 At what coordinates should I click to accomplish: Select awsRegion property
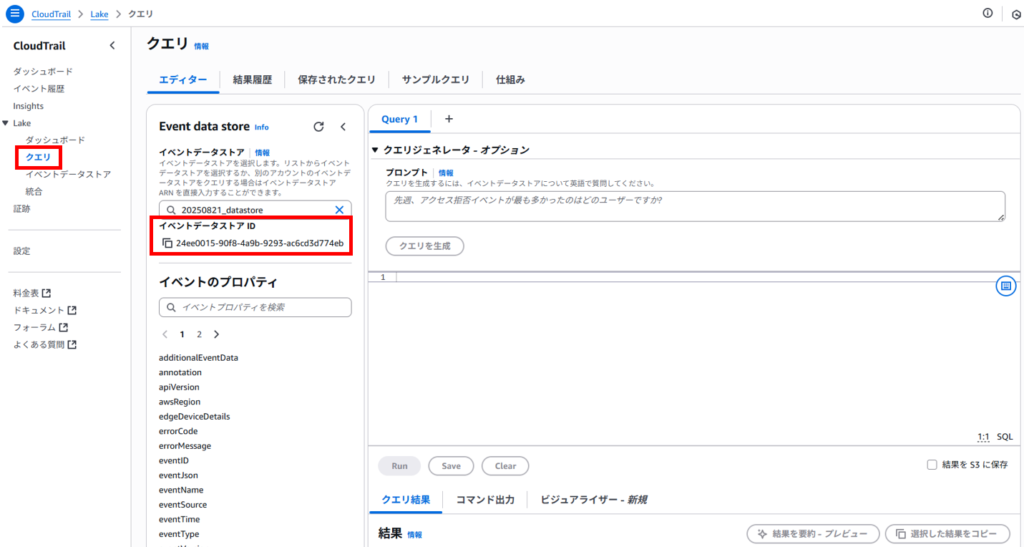tap(180, 402)
